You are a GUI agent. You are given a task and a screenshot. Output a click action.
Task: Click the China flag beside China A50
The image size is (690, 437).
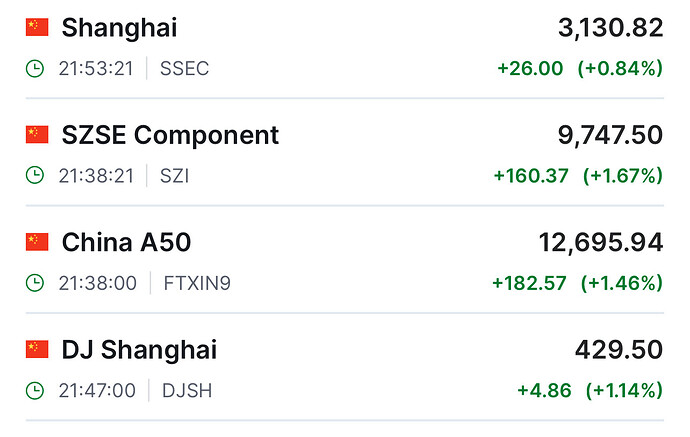(37, 242)
